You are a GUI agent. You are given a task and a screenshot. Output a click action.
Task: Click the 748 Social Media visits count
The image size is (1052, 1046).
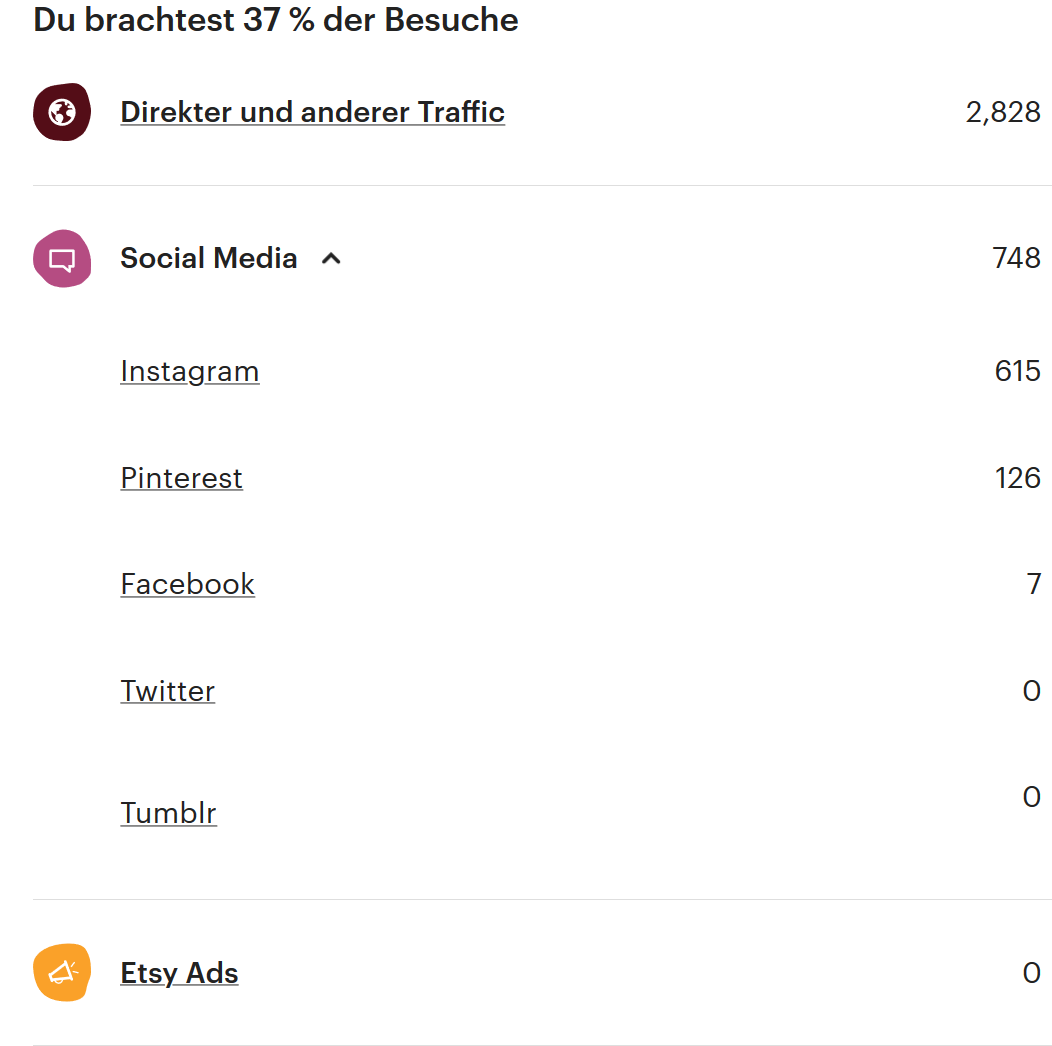tap(1016, 258)
